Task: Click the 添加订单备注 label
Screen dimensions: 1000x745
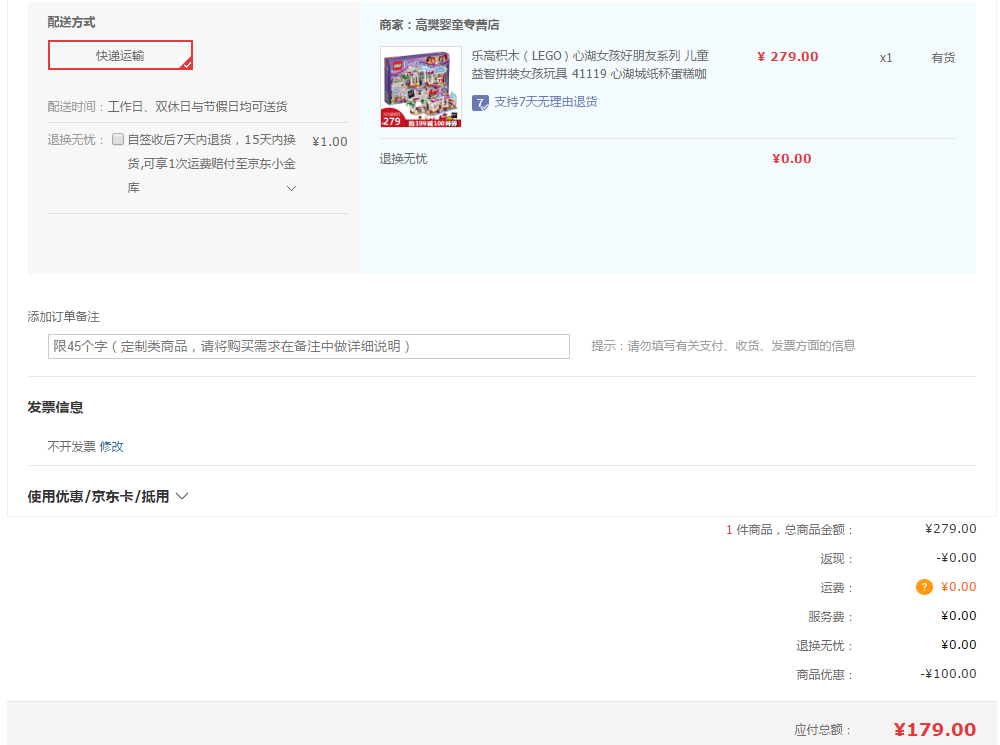Action: click(x=63, y=317)
